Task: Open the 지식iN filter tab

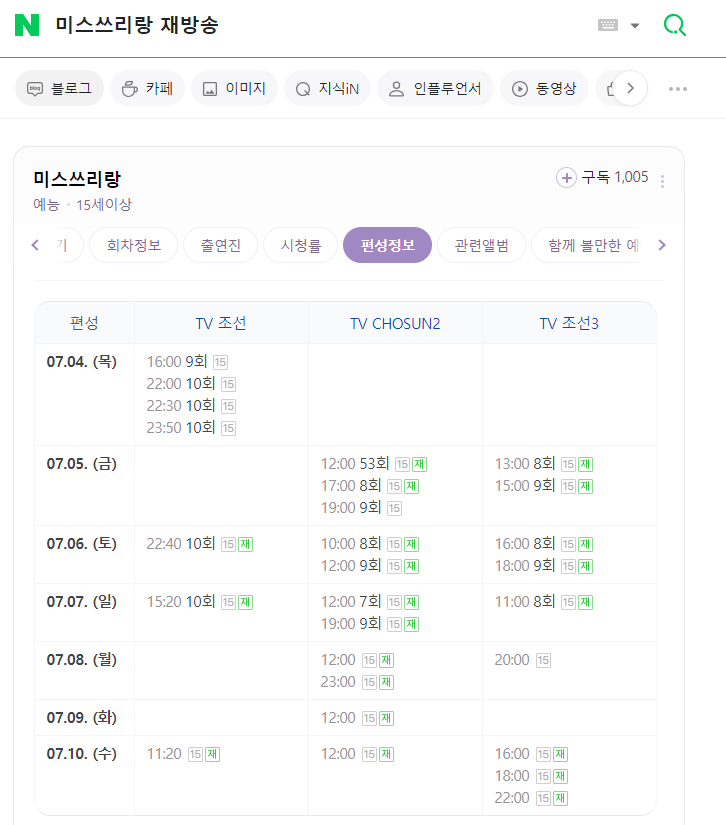Action: point(327,88)
